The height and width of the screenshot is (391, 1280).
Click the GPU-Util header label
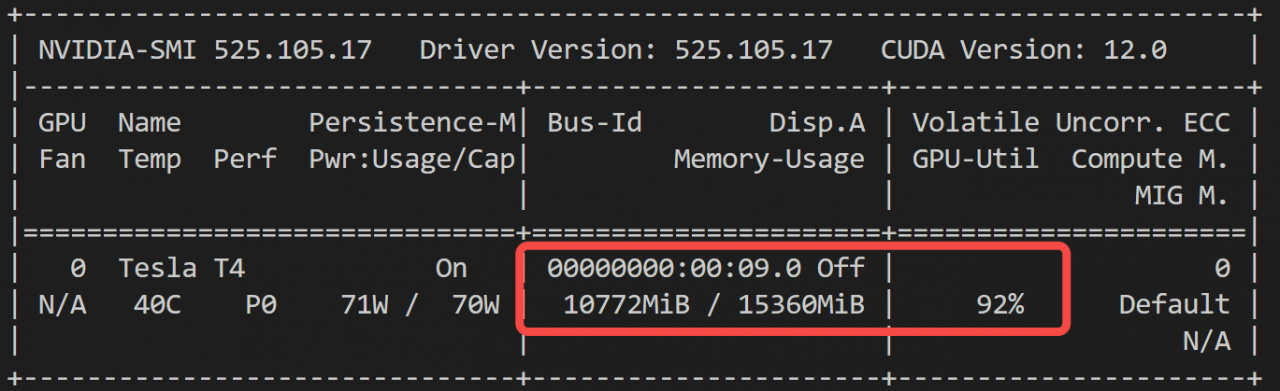pos(975,159)
